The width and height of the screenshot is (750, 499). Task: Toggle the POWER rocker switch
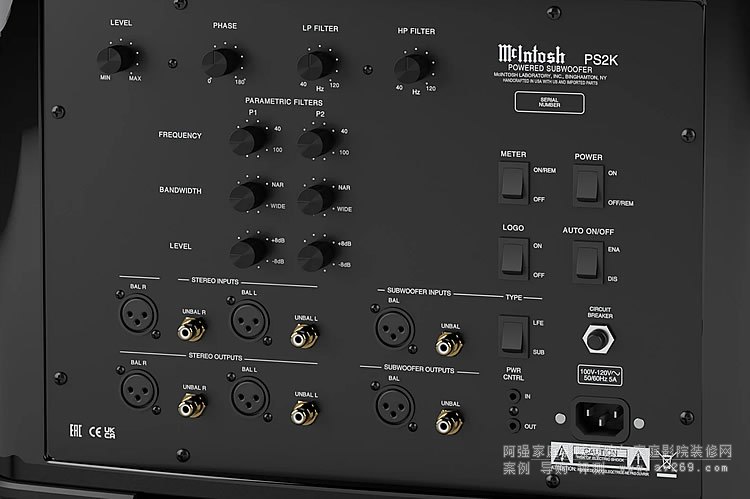pos(587,184)
